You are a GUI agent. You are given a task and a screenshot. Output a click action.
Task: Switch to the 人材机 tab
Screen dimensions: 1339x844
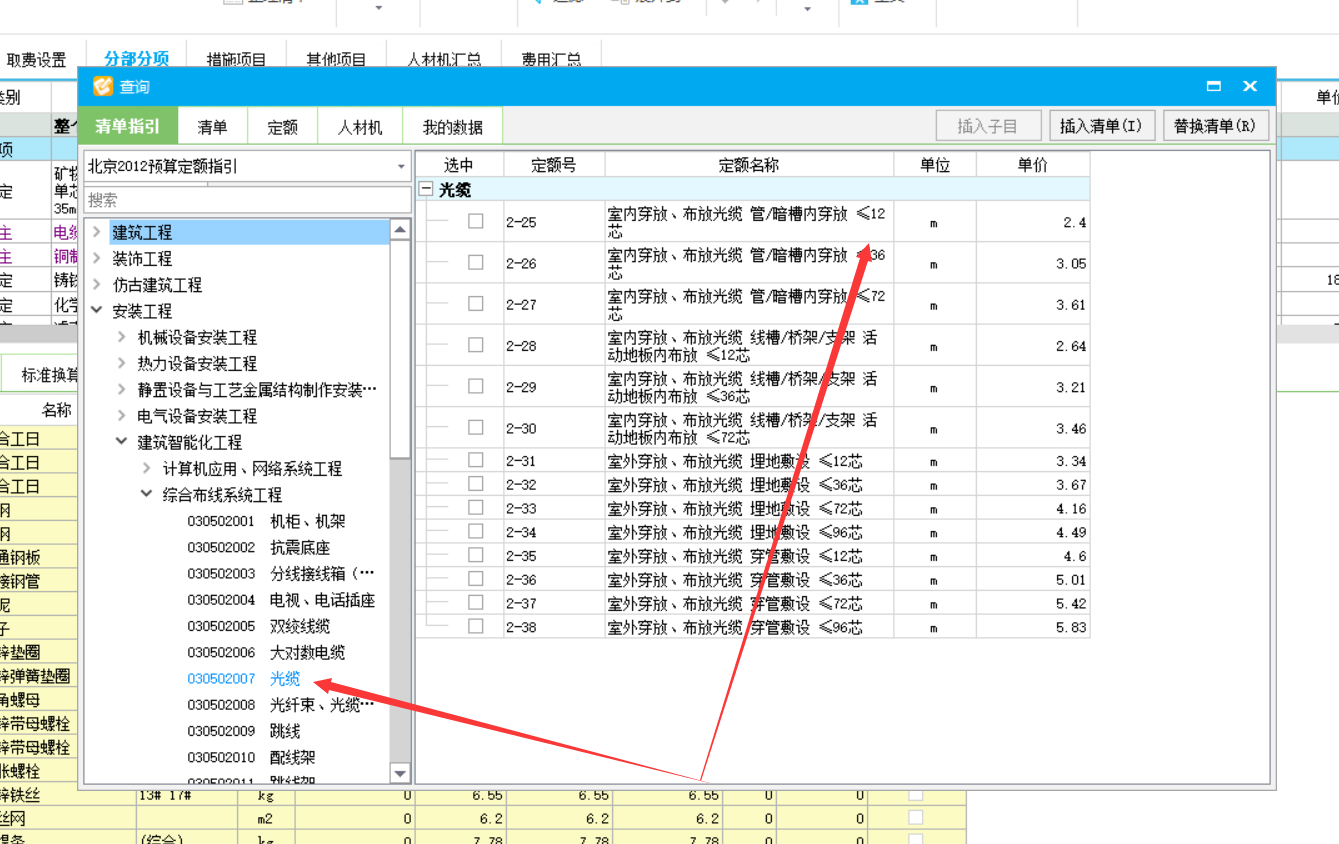[x=360, y=126]
